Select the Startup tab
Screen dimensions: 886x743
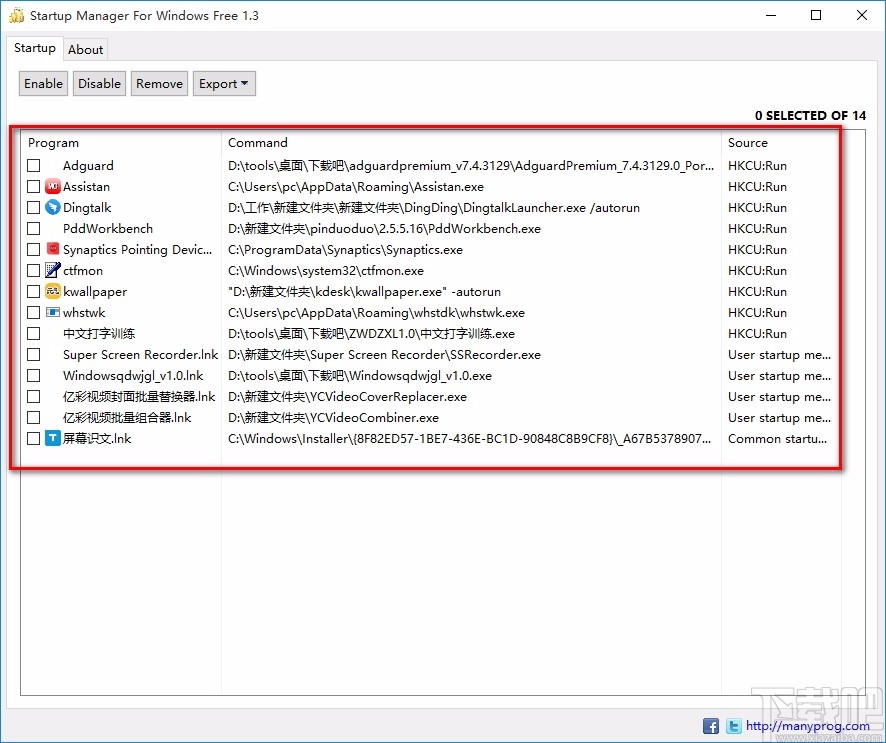pyautogui.click(x=35, y=48)
